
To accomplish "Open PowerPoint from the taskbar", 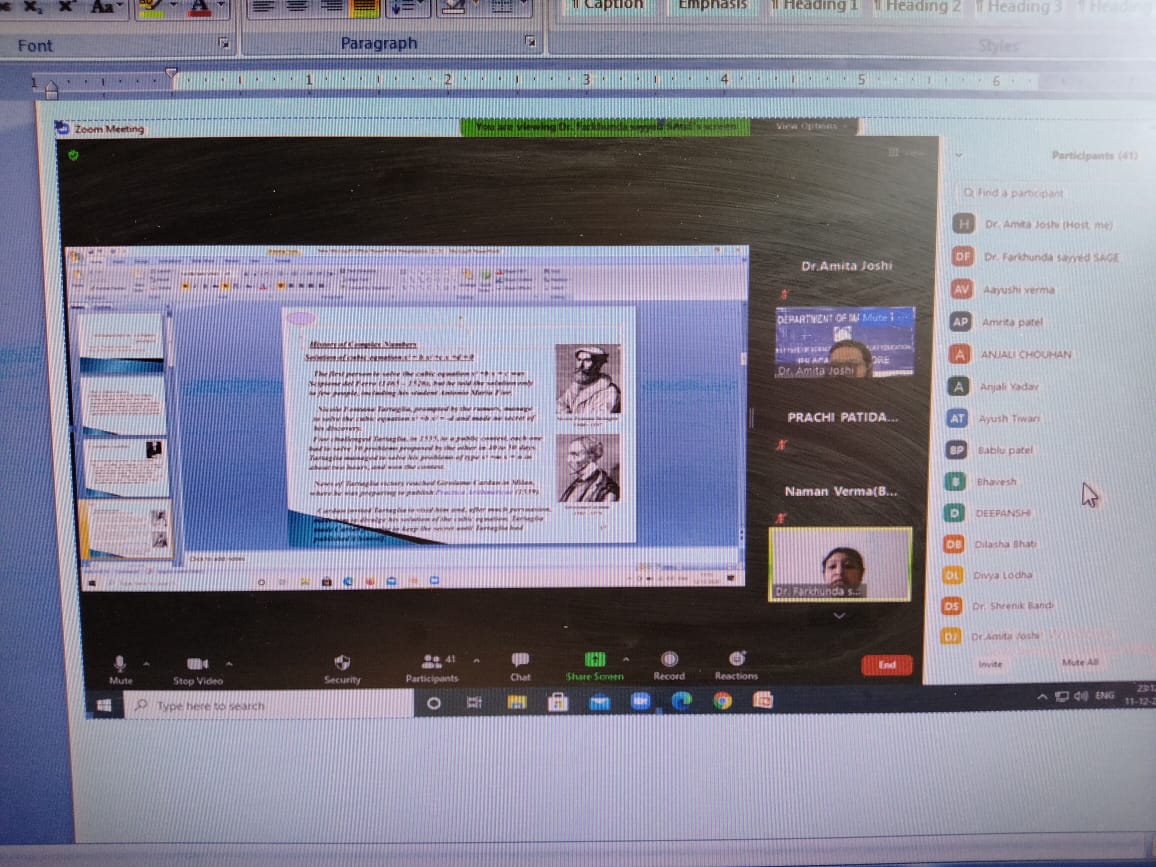I will 762,700.
